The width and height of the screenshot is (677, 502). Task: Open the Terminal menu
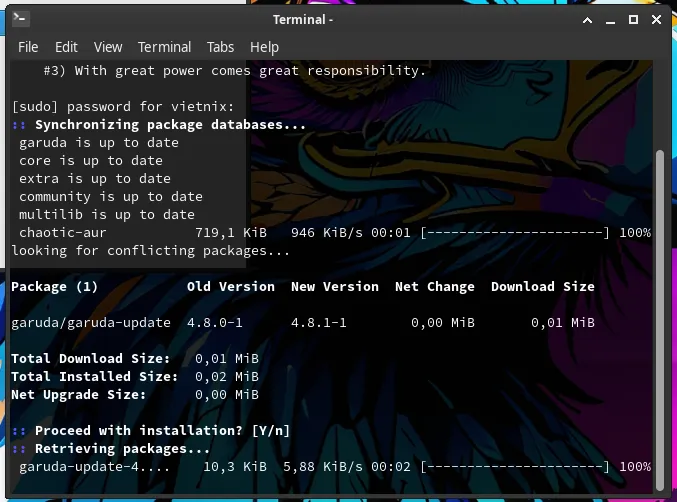pos(164,47)
